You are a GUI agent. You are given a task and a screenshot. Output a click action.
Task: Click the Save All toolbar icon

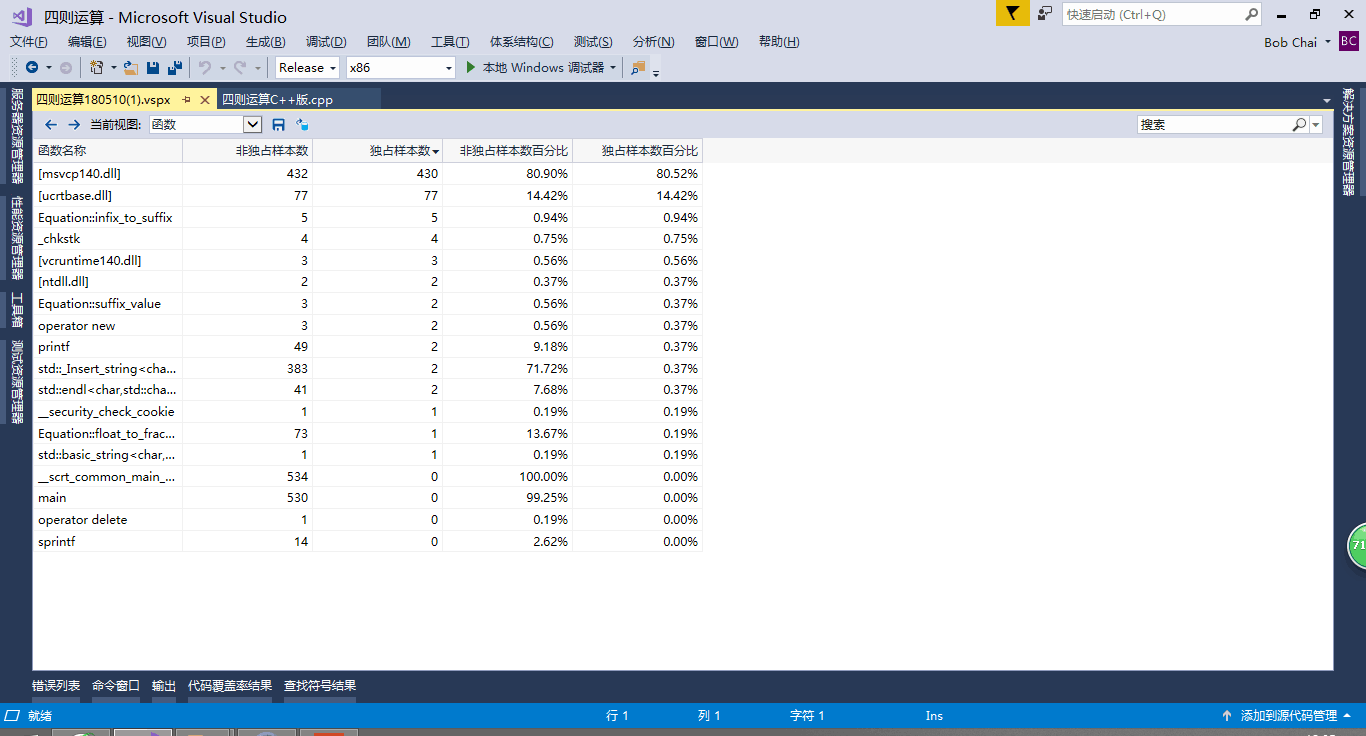(x=175, y=68)
